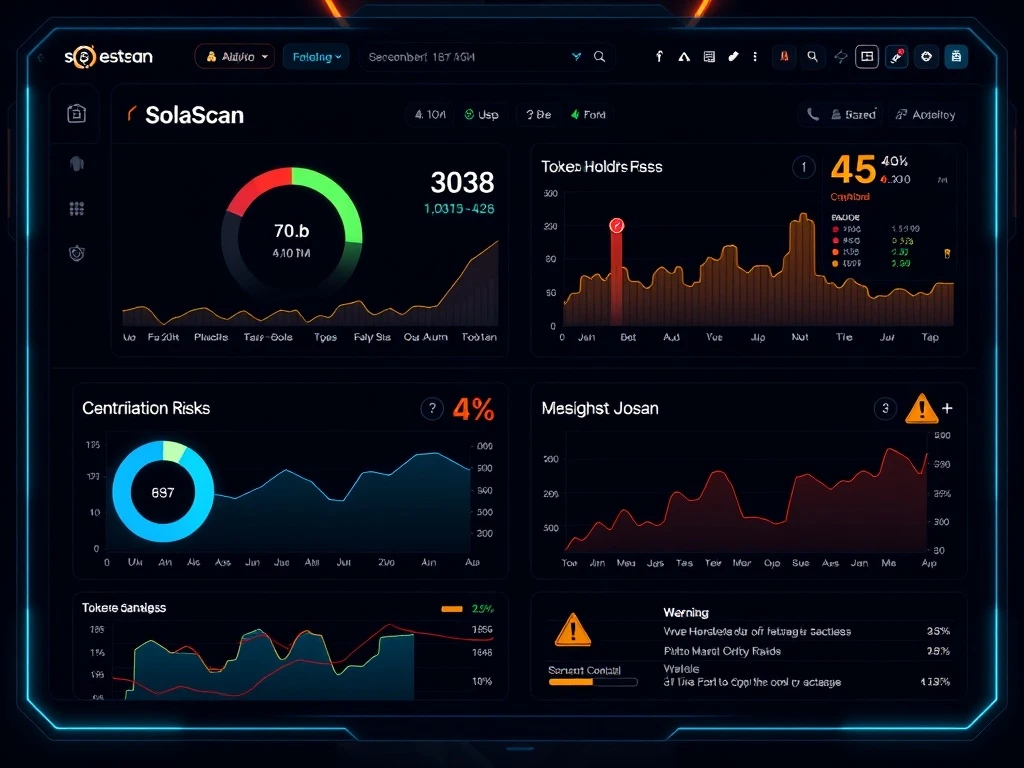Click the dim diamond icon in the toolbar

(x=840, y=57)
